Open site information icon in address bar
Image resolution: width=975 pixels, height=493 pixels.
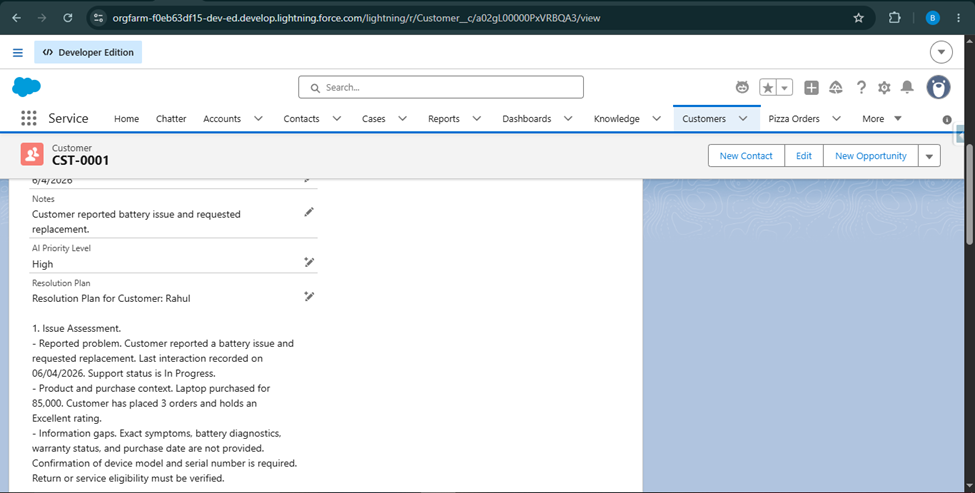(98, 18)
